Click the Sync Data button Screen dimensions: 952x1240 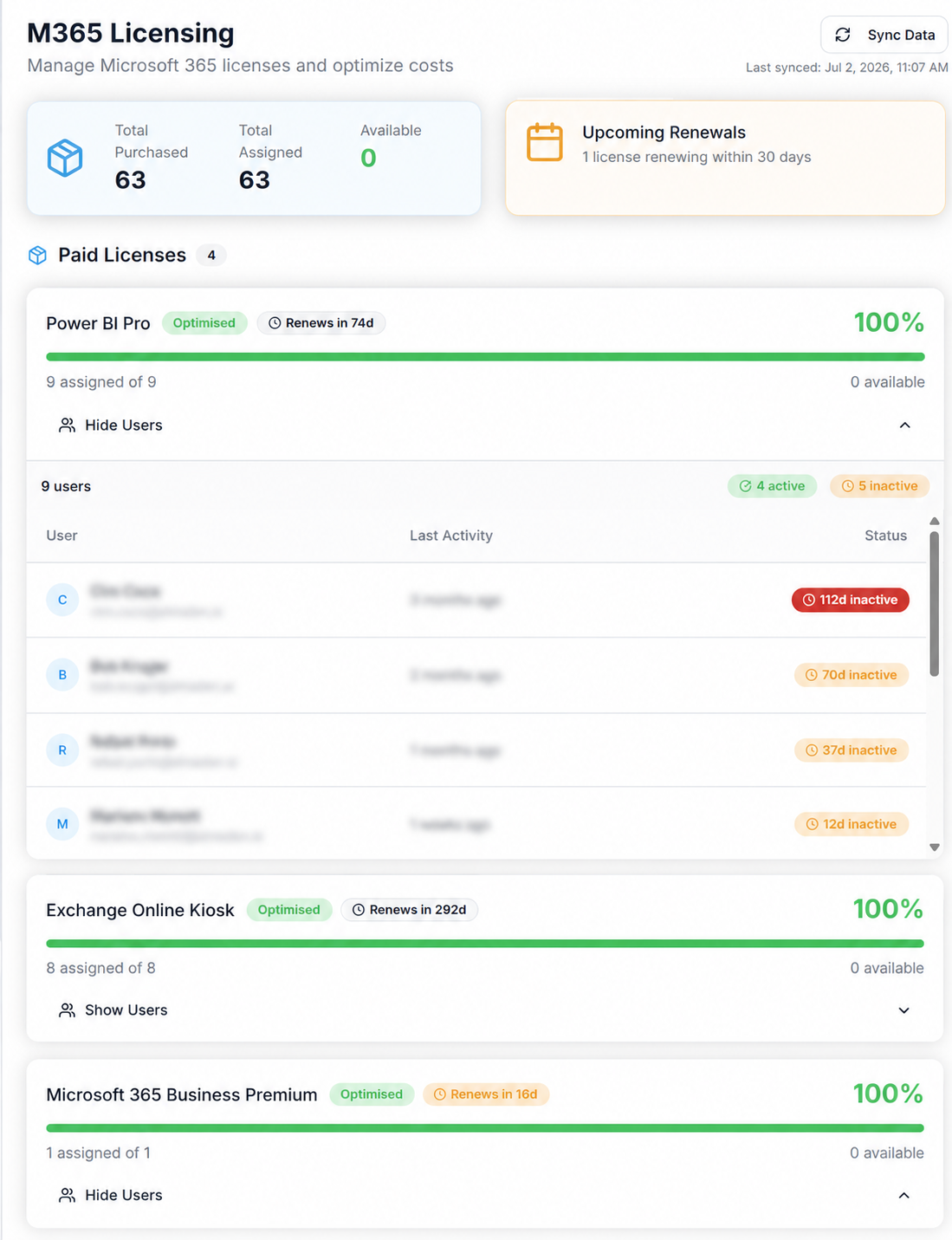[884, 35]
